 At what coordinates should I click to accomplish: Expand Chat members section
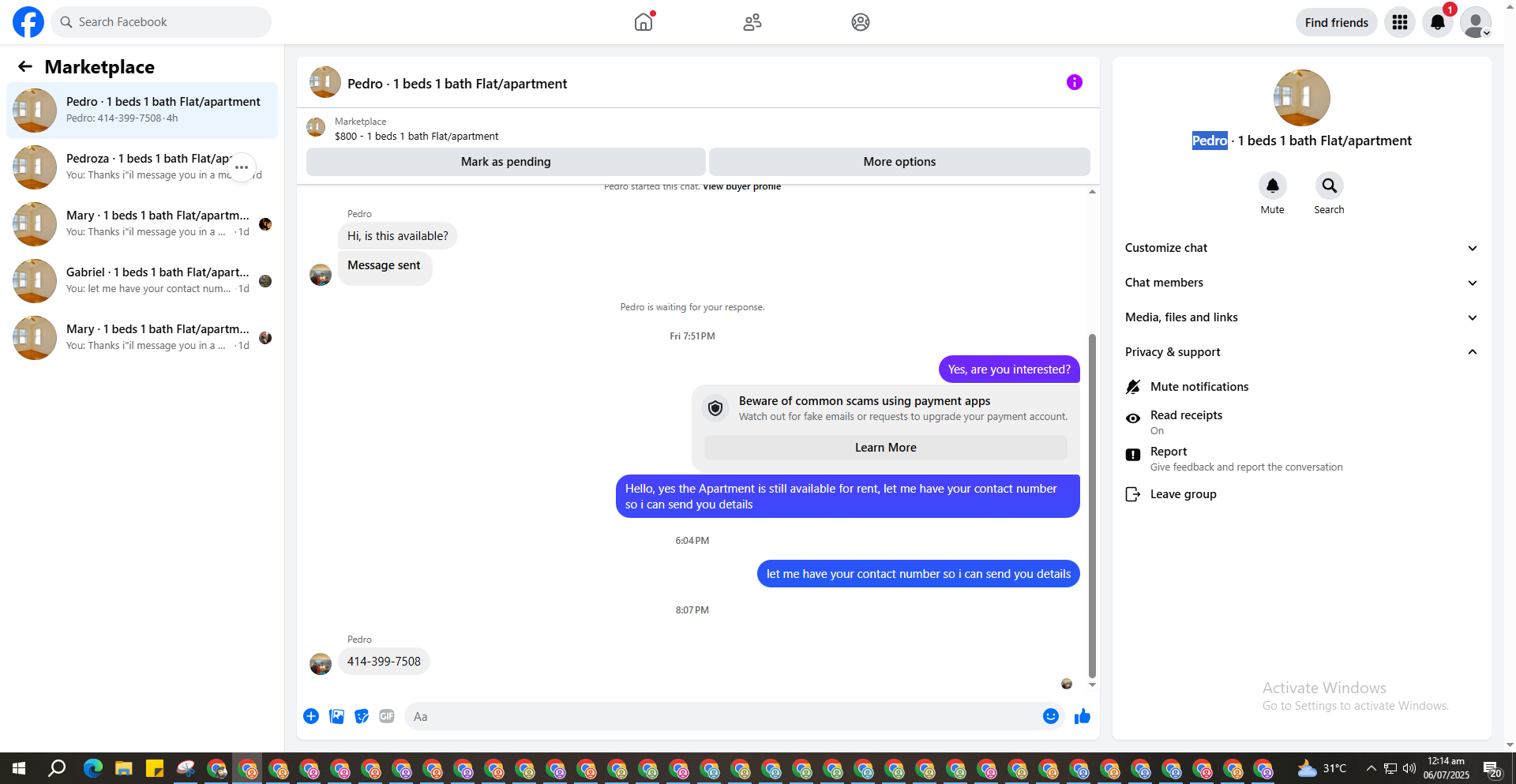[1302, 283]
